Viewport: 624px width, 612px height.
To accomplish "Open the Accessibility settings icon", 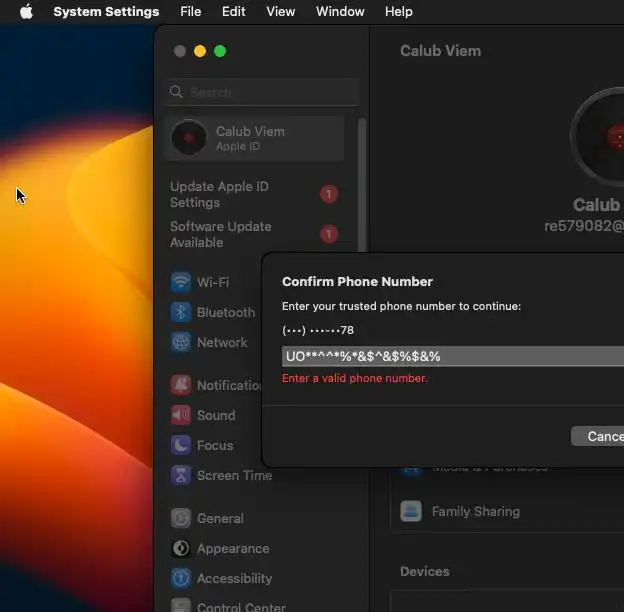I will pyautogui.click(x=181, y=578).
